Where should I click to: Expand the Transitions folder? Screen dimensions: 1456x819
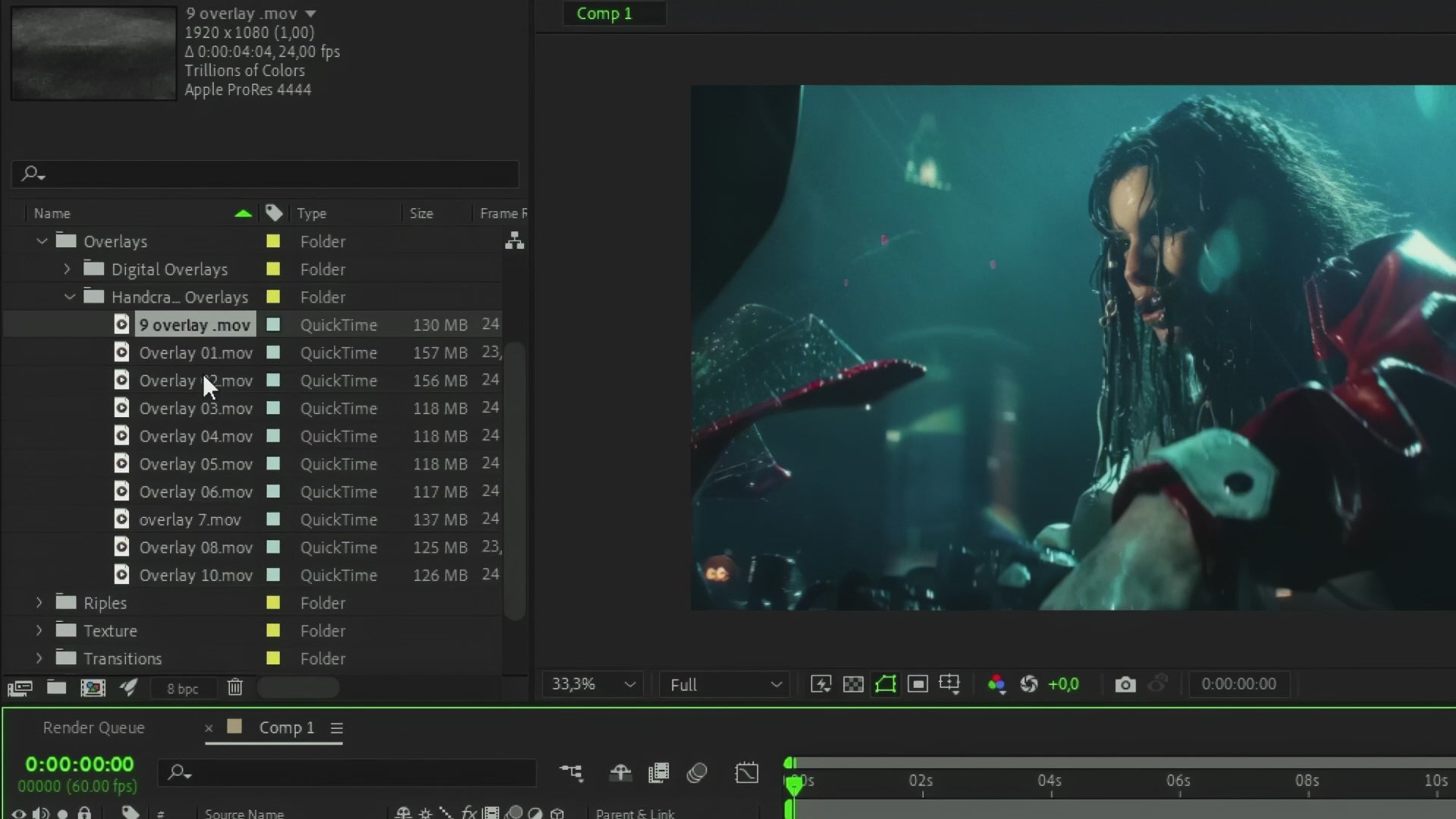(x=39, y=658)
